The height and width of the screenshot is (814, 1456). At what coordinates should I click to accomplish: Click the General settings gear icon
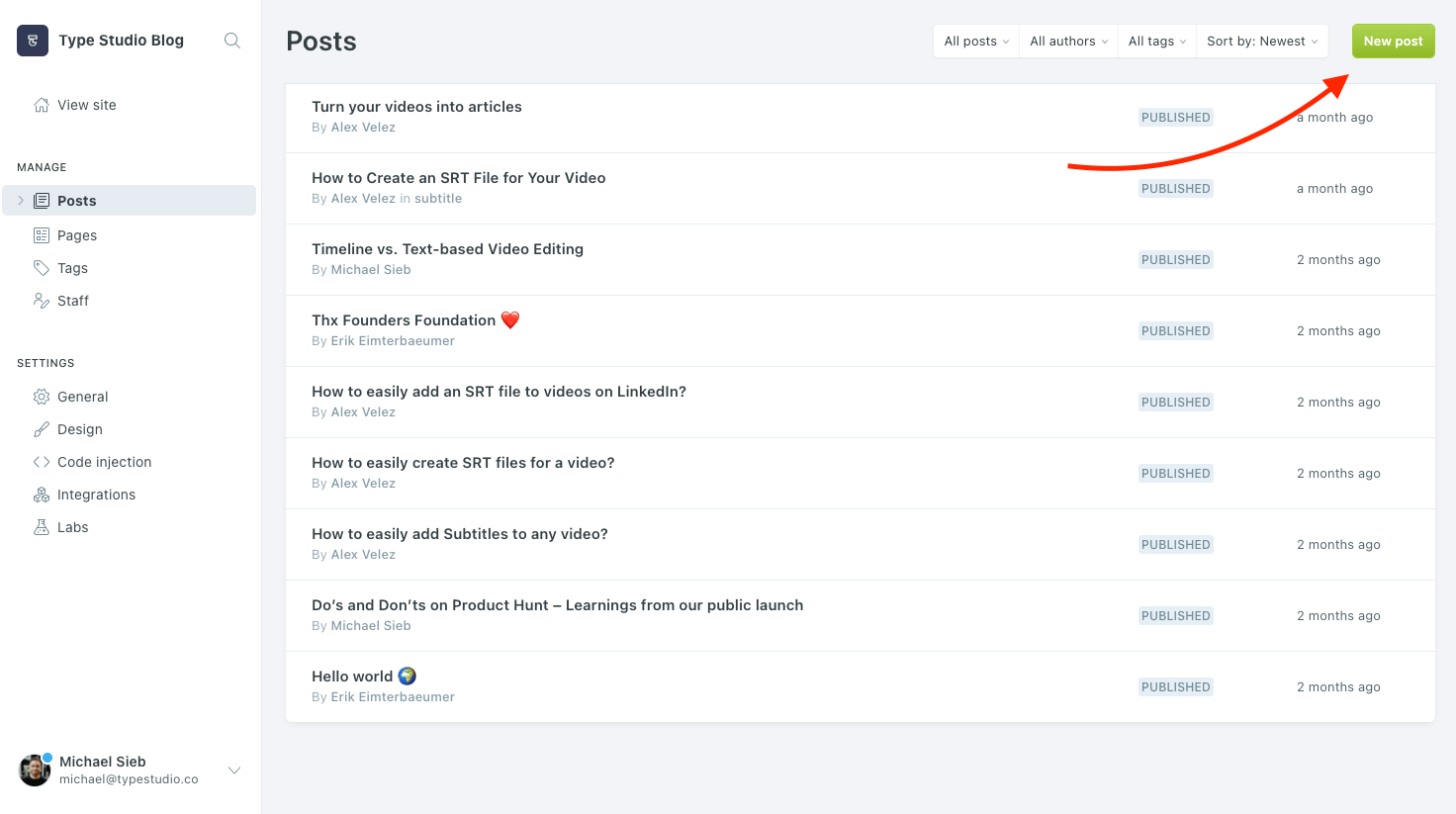(42, 397)
